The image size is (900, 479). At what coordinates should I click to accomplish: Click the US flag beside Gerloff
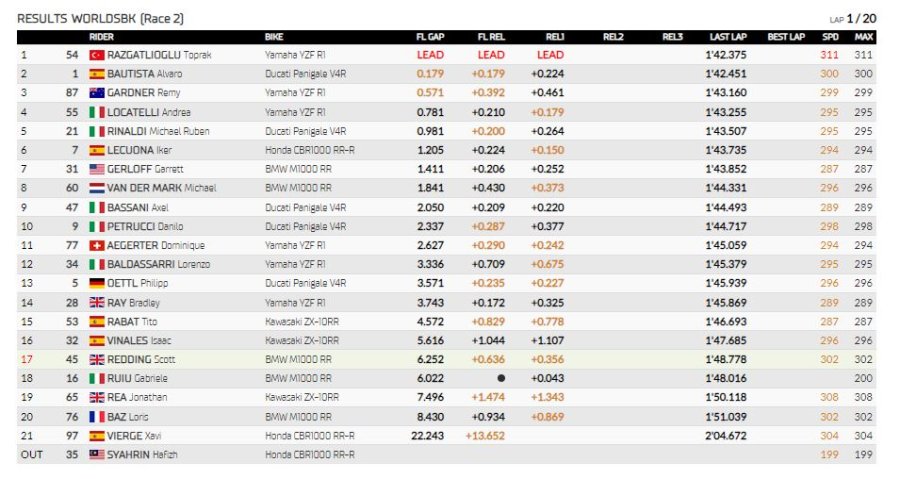pos(97,169)
